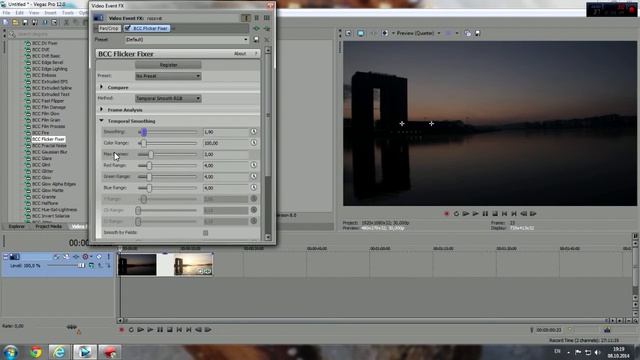Screen dimensions: 640x360
Task: Open the No Preset dropdown
Action: point(168,76)
